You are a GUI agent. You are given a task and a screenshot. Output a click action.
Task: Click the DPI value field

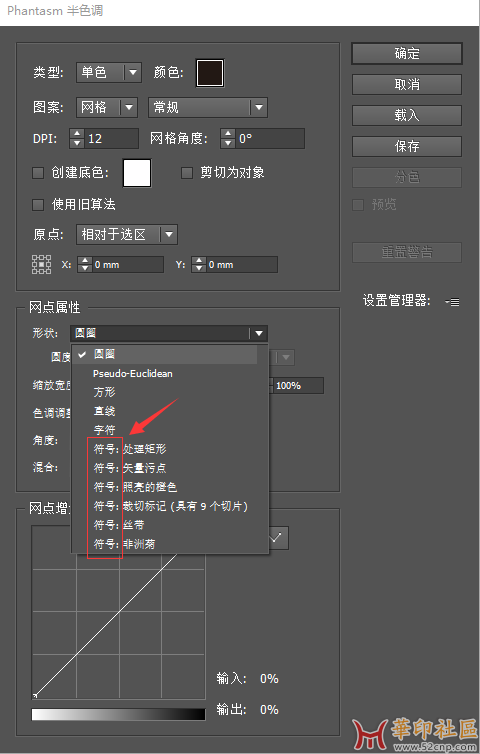pyautogui.click(x=112, y=138)
